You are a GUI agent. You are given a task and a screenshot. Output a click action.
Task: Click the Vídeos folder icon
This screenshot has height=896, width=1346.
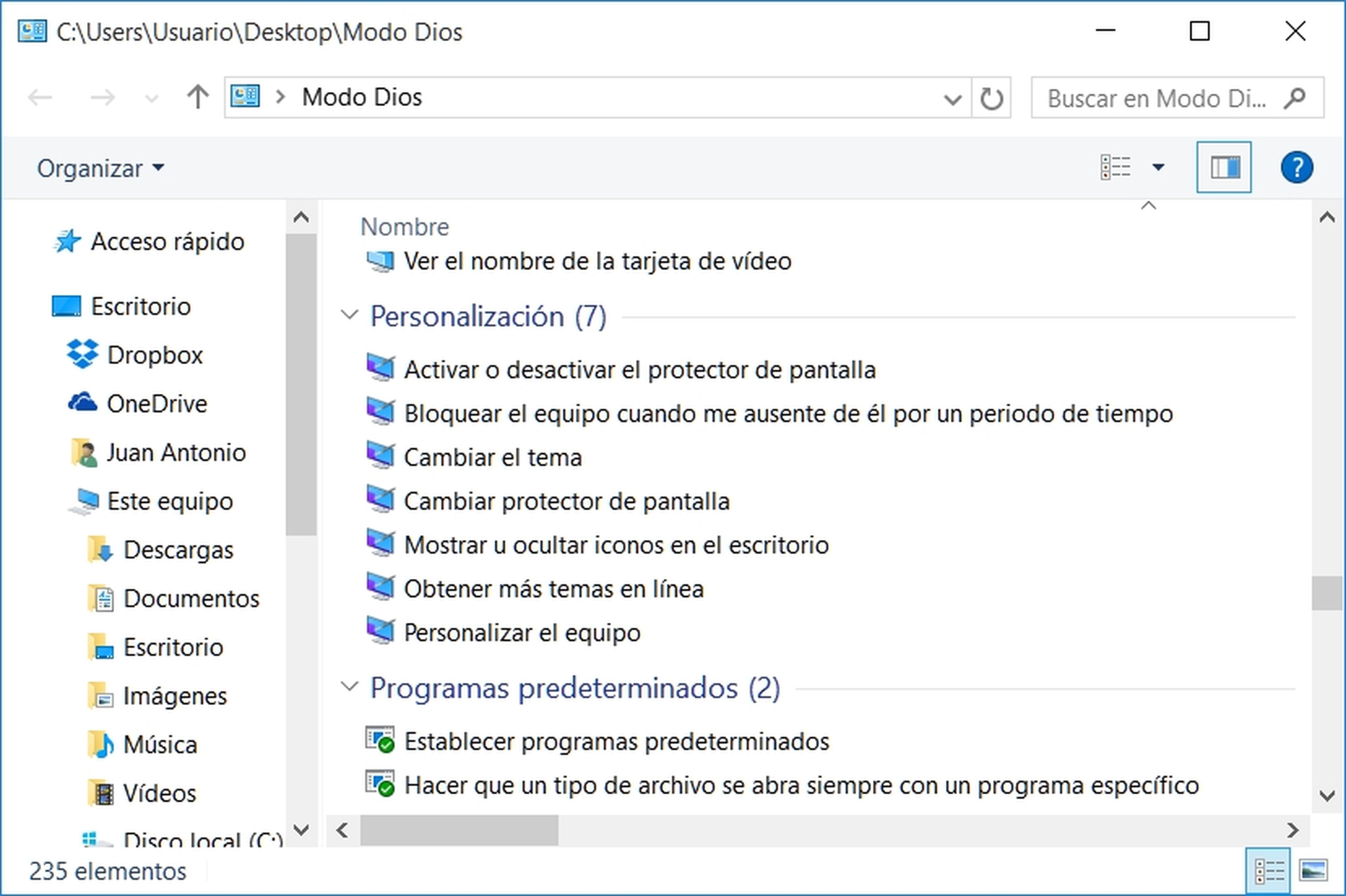pyautogui.click(x=101, y=793)
